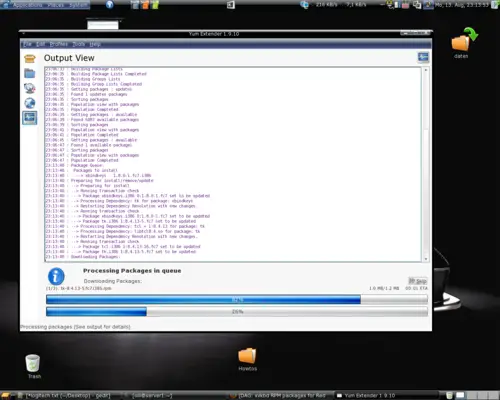
Task: Click the down arrow of output scrollbar
Action: click(426, 259)
